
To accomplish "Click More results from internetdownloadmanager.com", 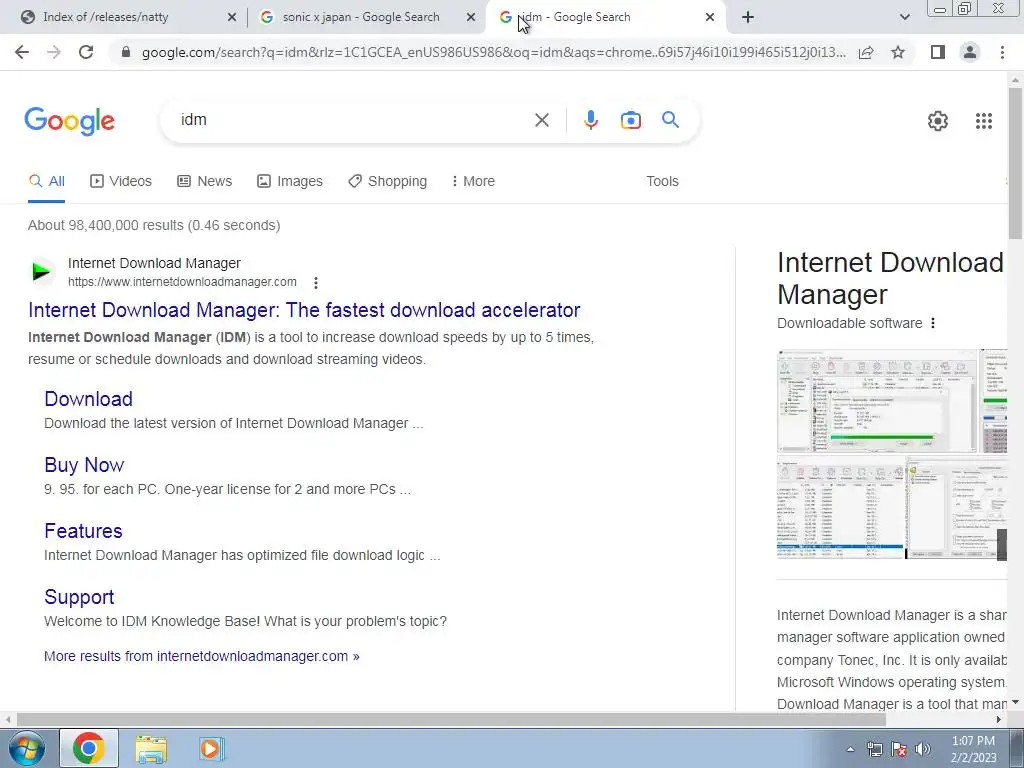I will pyautogui.click(x=202, y=656).
